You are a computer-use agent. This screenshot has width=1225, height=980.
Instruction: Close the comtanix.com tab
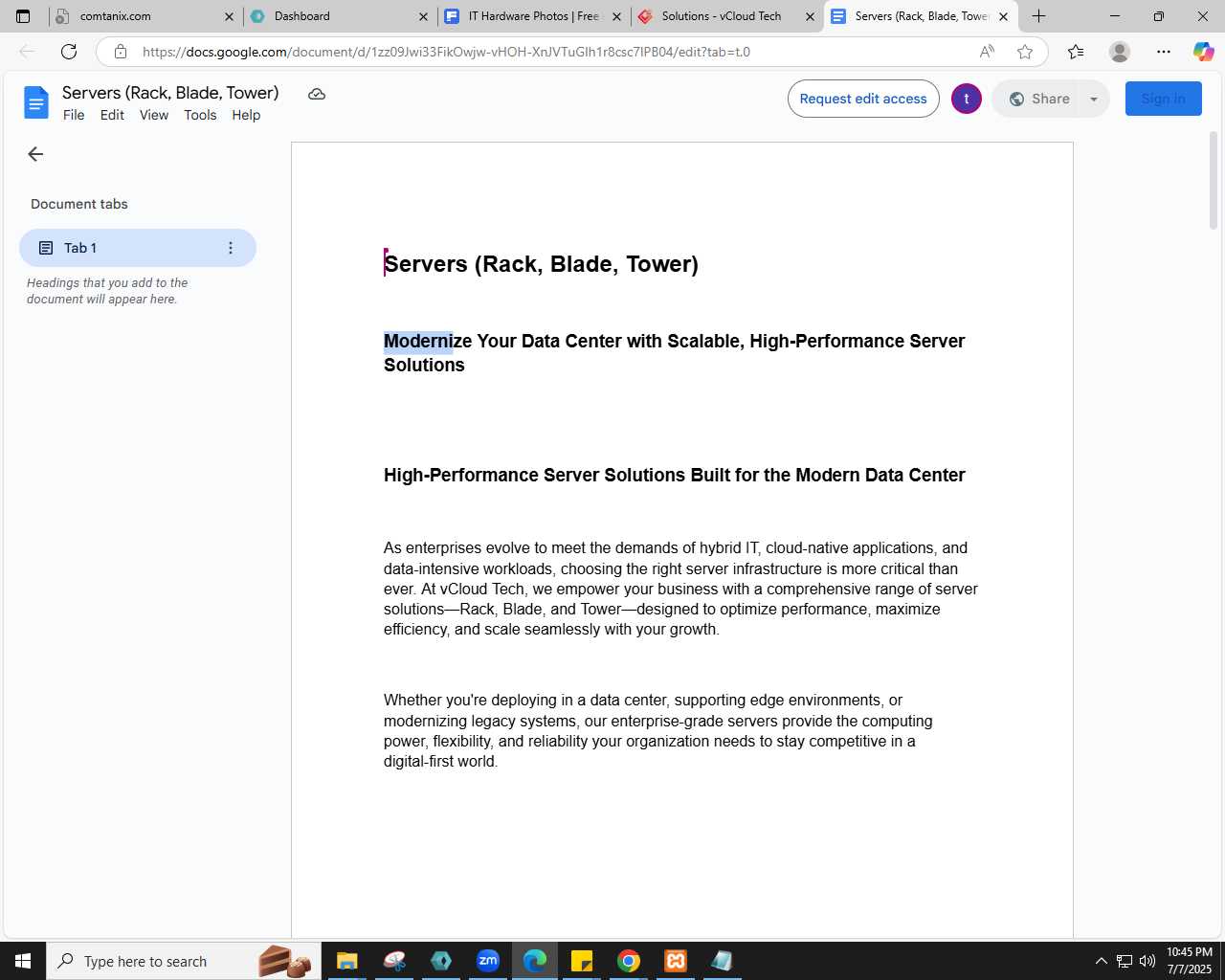229,16
